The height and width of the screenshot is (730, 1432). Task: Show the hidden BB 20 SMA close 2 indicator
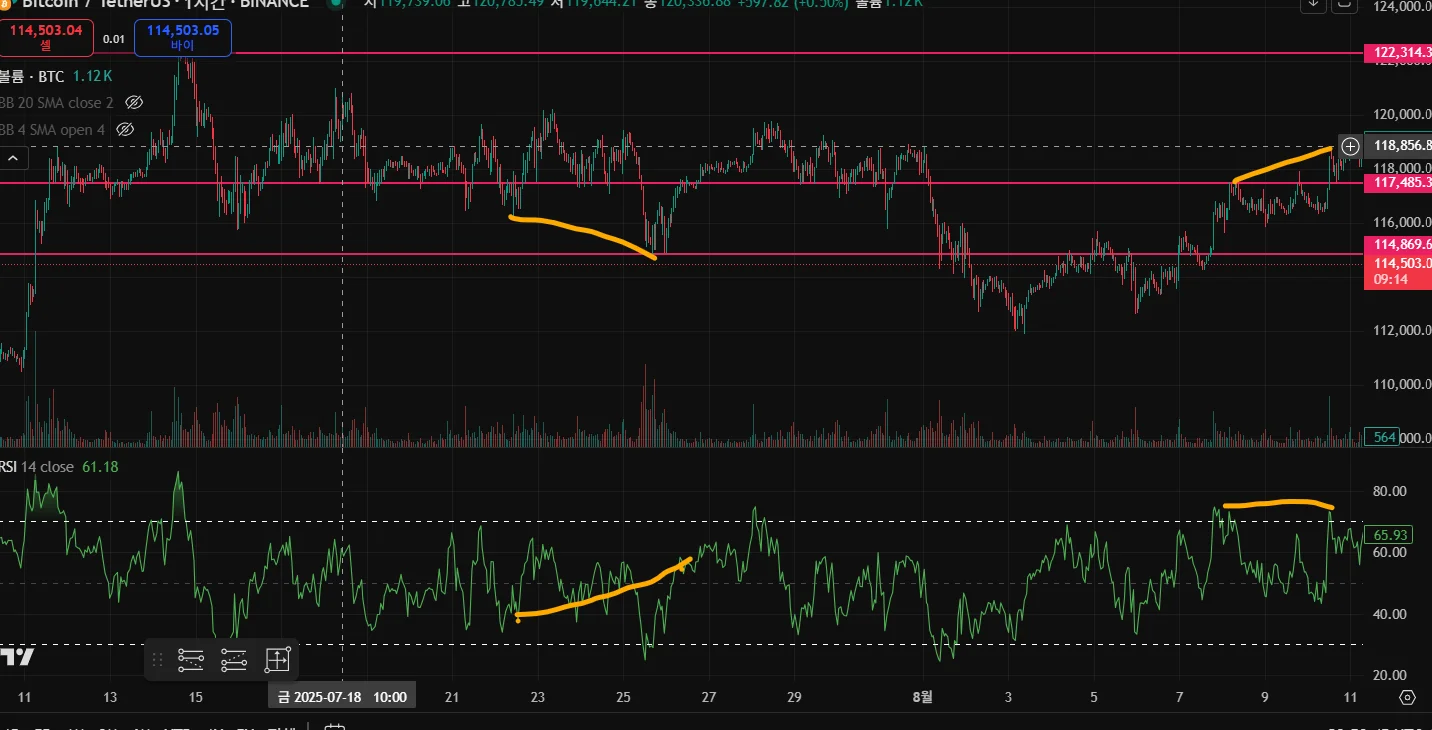tap(134, 102)
